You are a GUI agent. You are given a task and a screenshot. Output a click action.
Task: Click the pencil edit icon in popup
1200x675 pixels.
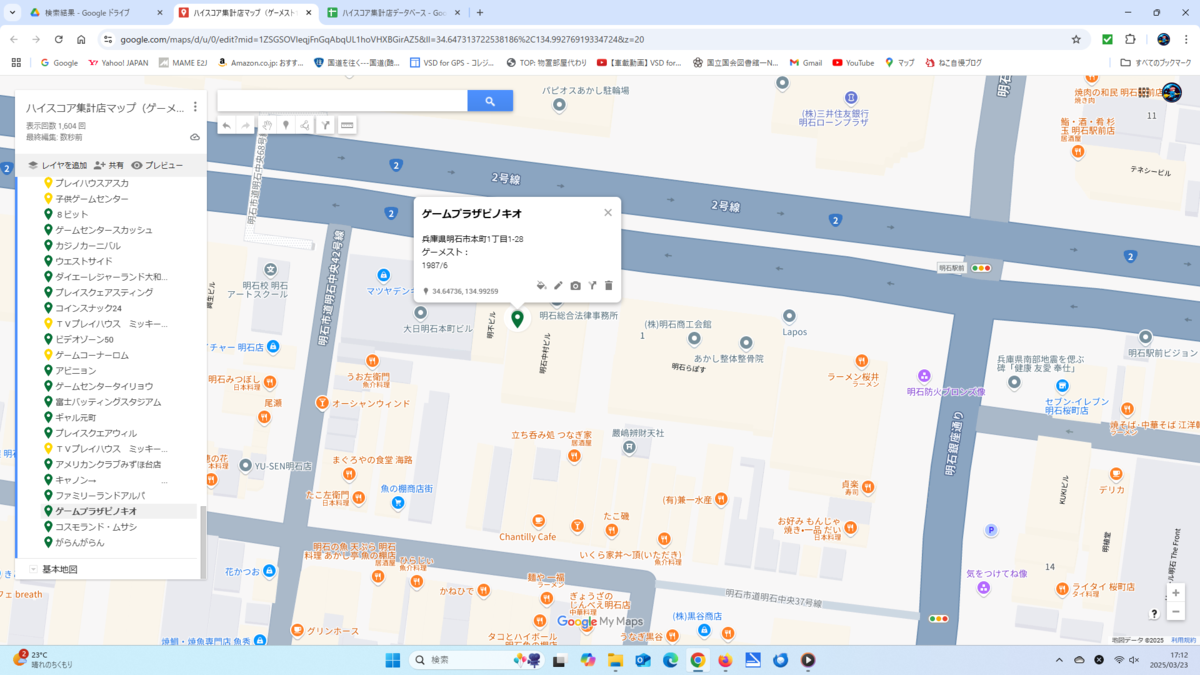click(x=559, y=285)
